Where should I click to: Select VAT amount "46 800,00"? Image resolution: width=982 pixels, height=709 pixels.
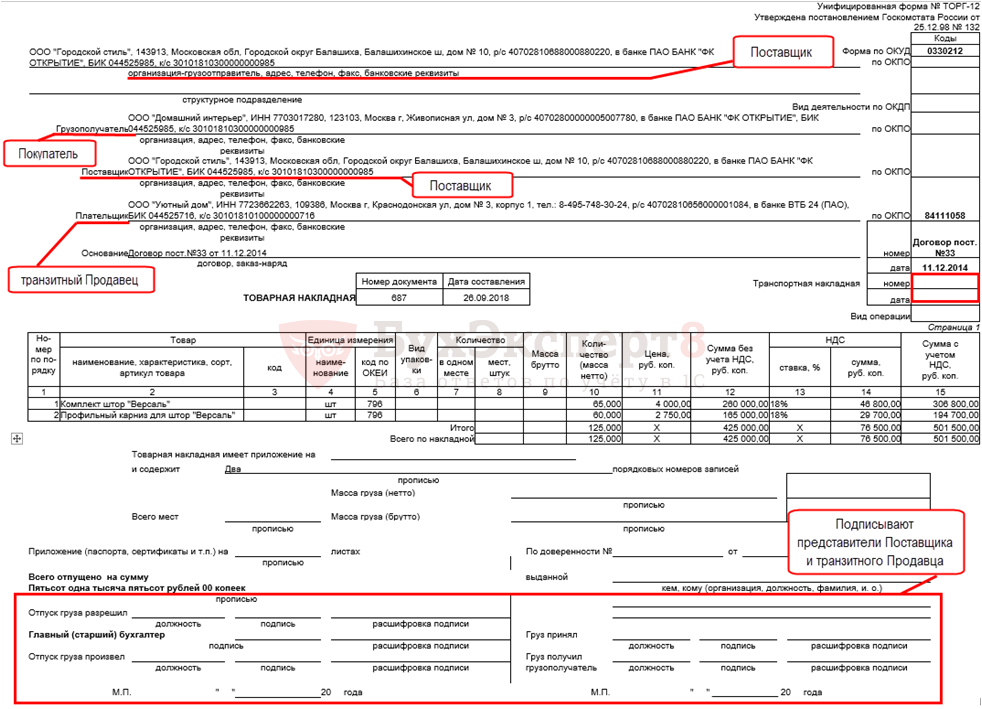pyautogui.click(x=866, y=404)
